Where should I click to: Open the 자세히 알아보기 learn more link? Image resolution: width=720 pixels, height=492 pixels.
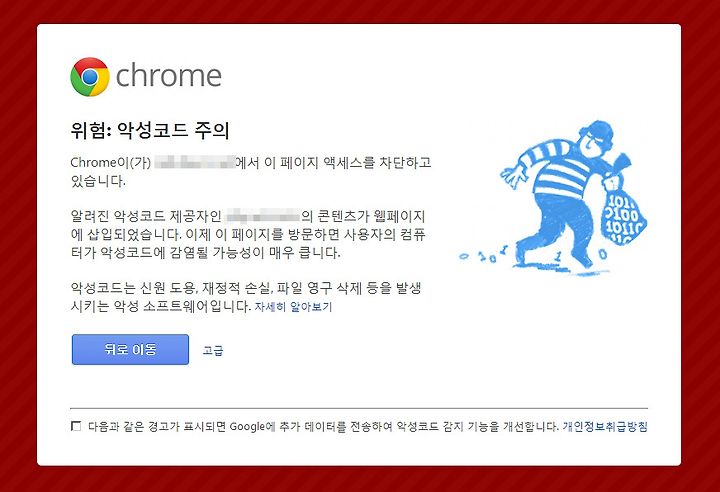click(293, 306)
